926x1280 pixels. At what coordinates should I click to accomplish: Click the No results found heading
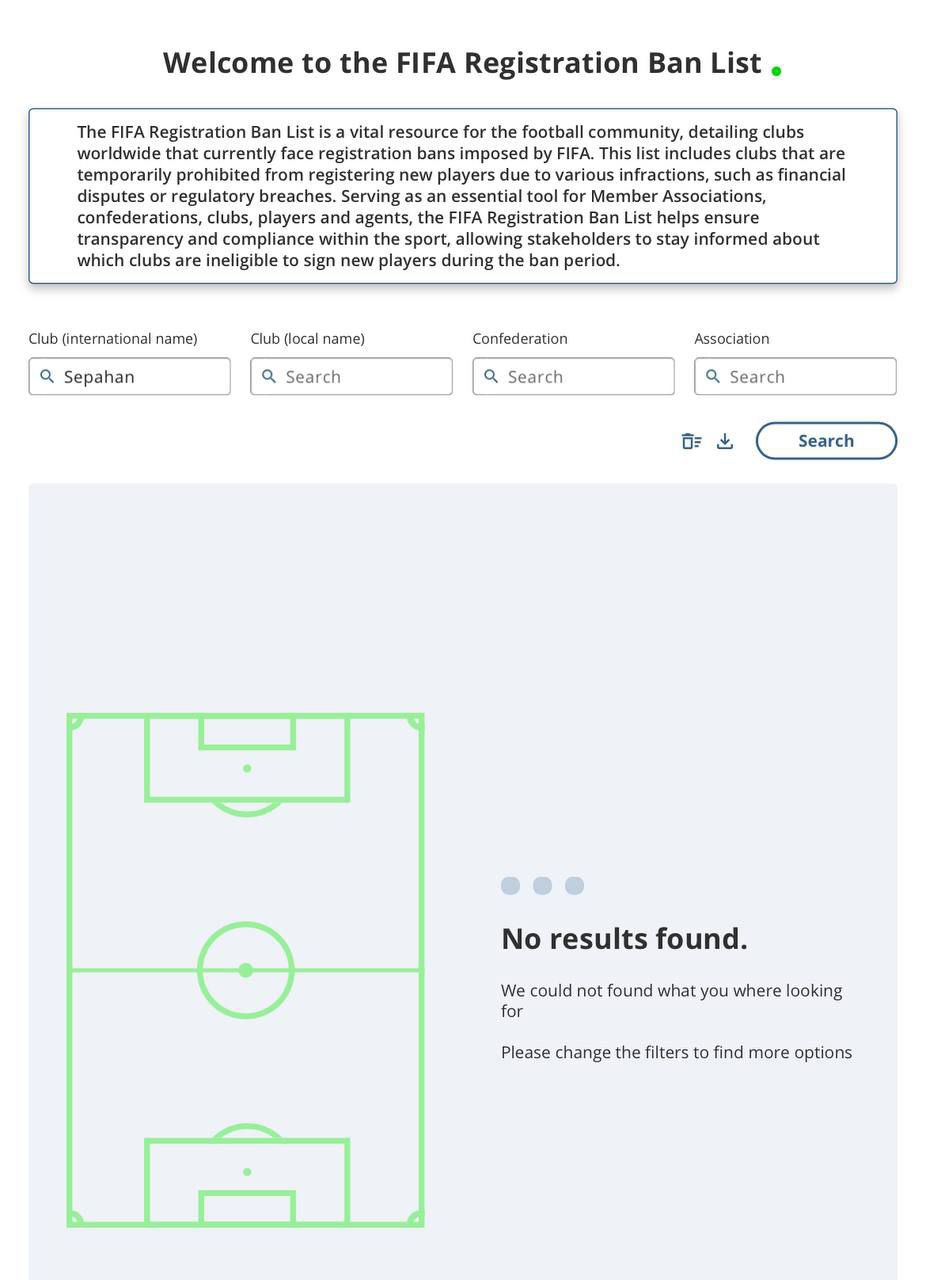click(x=624, y=938)
